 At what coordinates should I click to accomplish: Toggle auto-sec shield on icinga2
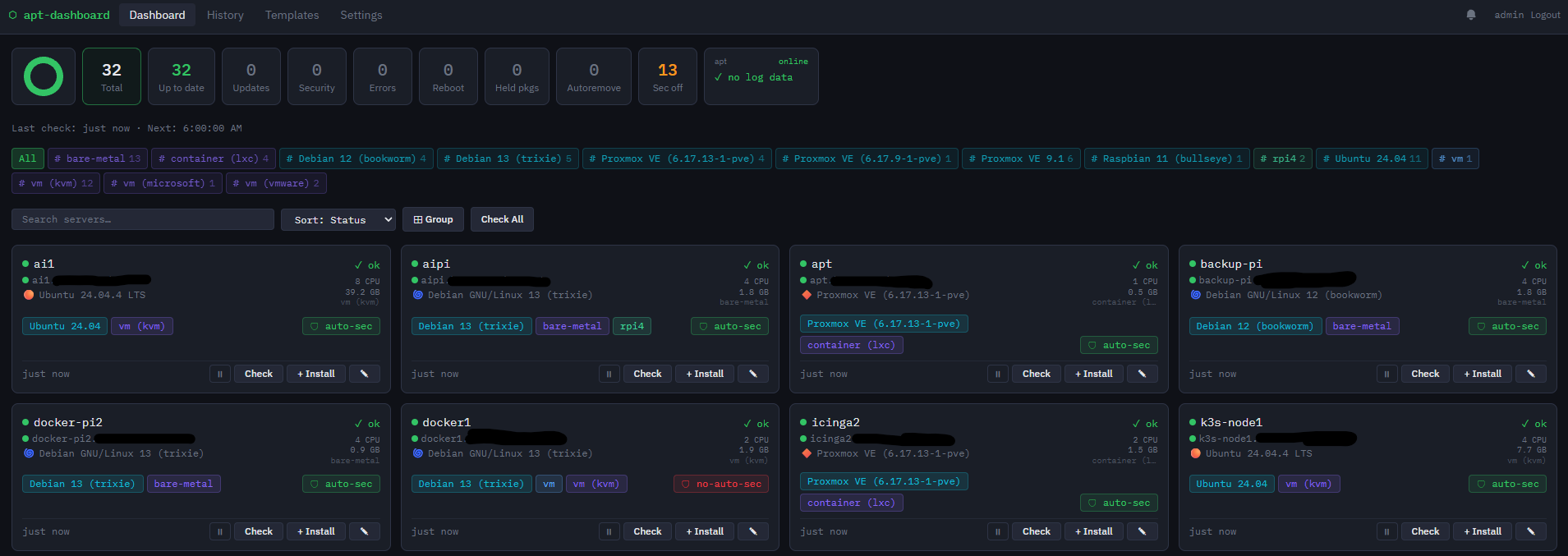(x=1119, y=503)
